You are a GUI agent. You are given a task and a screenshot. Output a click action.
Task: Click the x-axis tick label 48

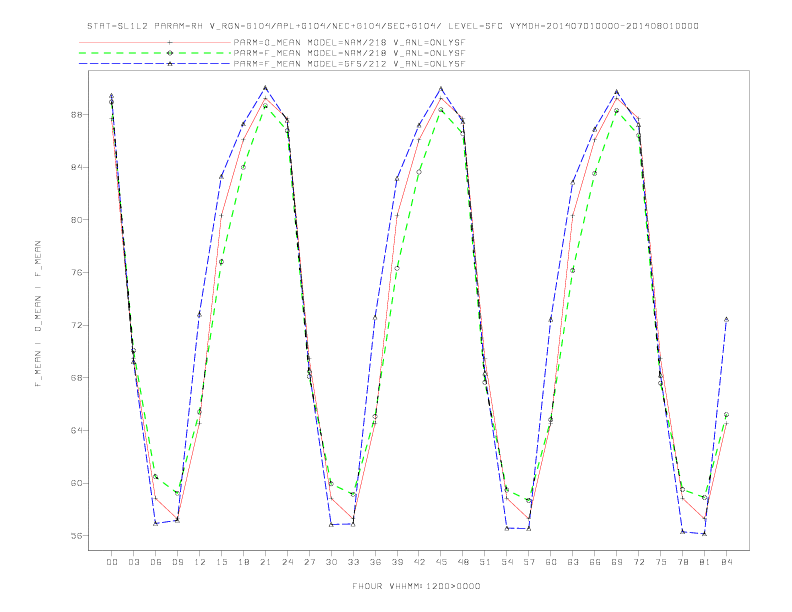click(463, 562)
